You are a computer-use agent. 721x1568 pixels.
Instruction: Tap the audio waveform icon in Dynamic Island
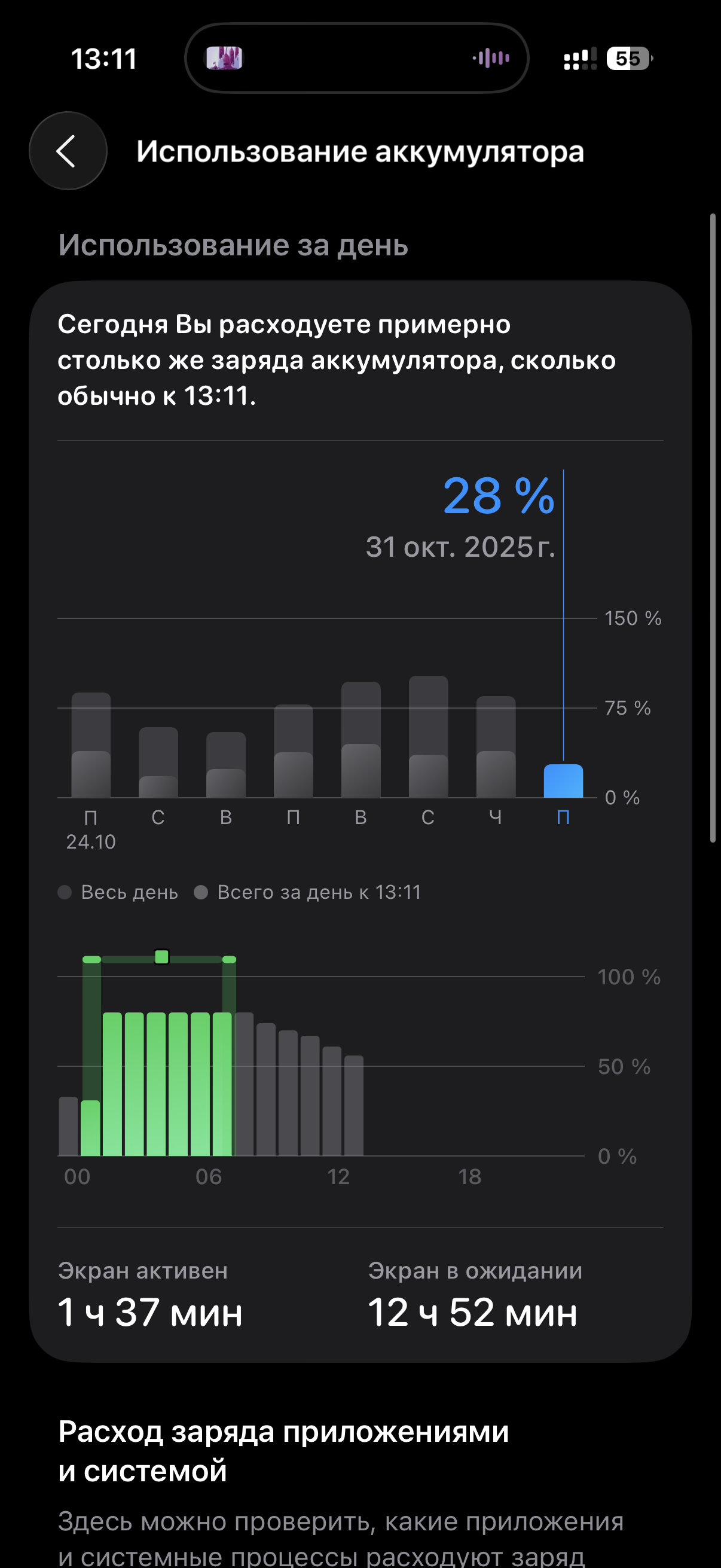pyautogui.click(x=491, y=59)
